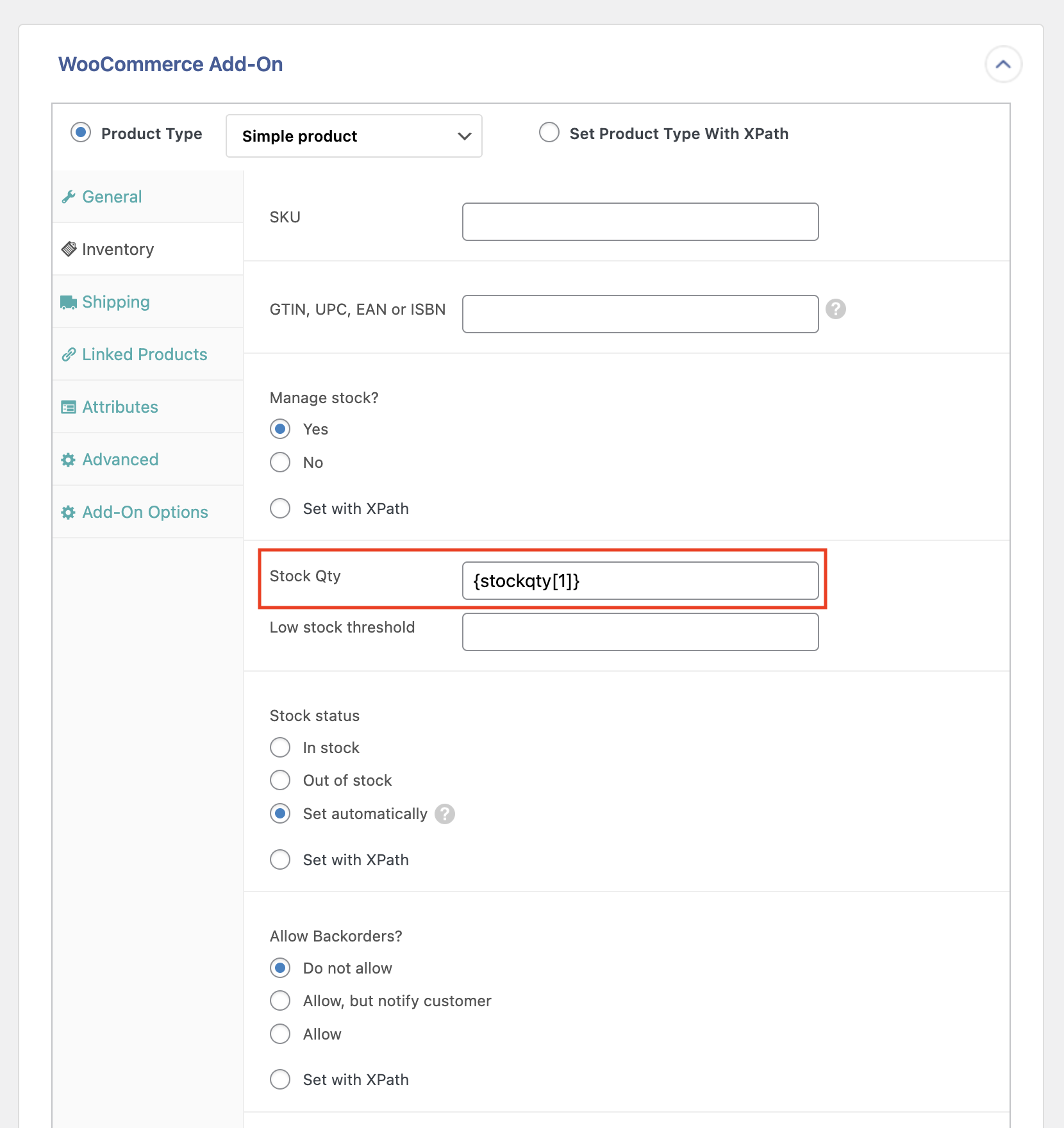Image resolution: width=1064 pixels, height=1128 pixels.
Task: Click the wrench icon beside General
Action: coord(69,197)
